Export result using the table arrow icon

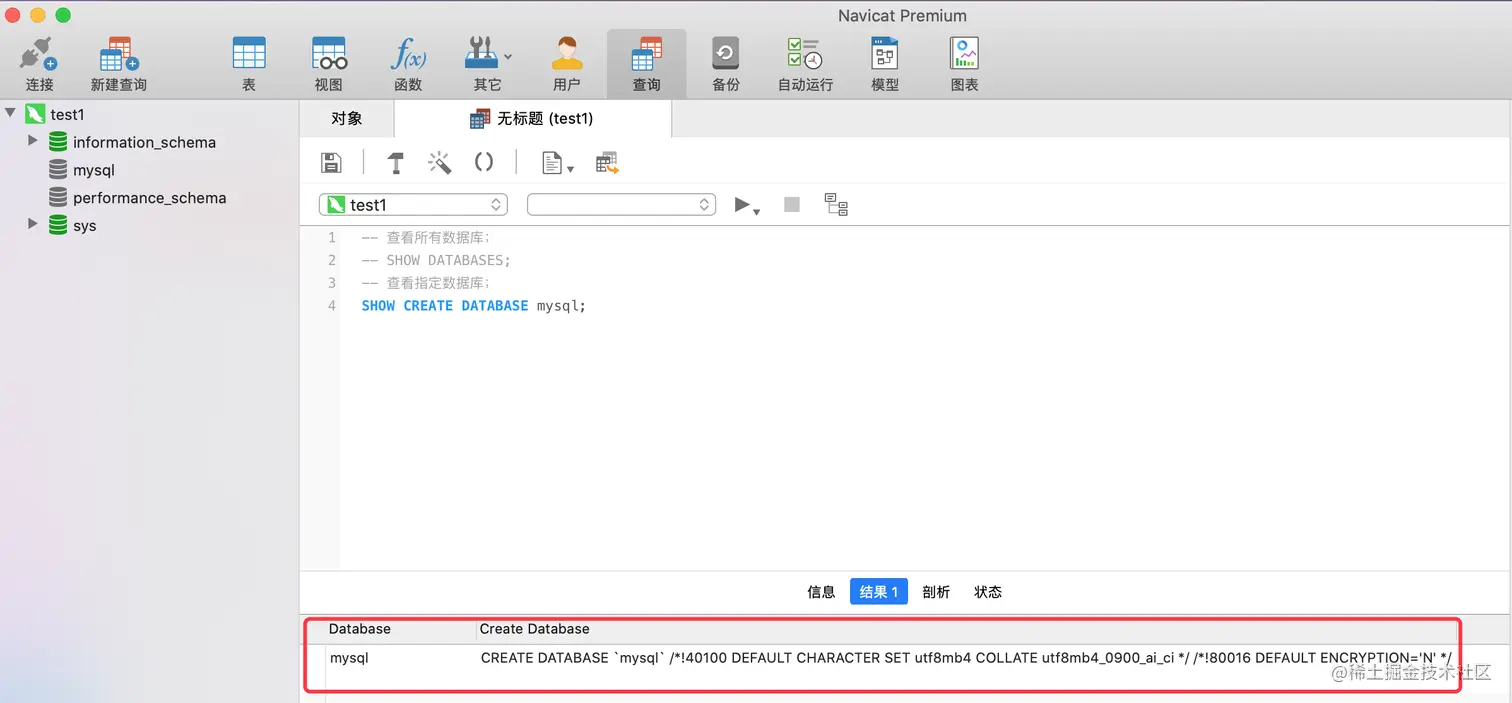click(x=607, y=163)
